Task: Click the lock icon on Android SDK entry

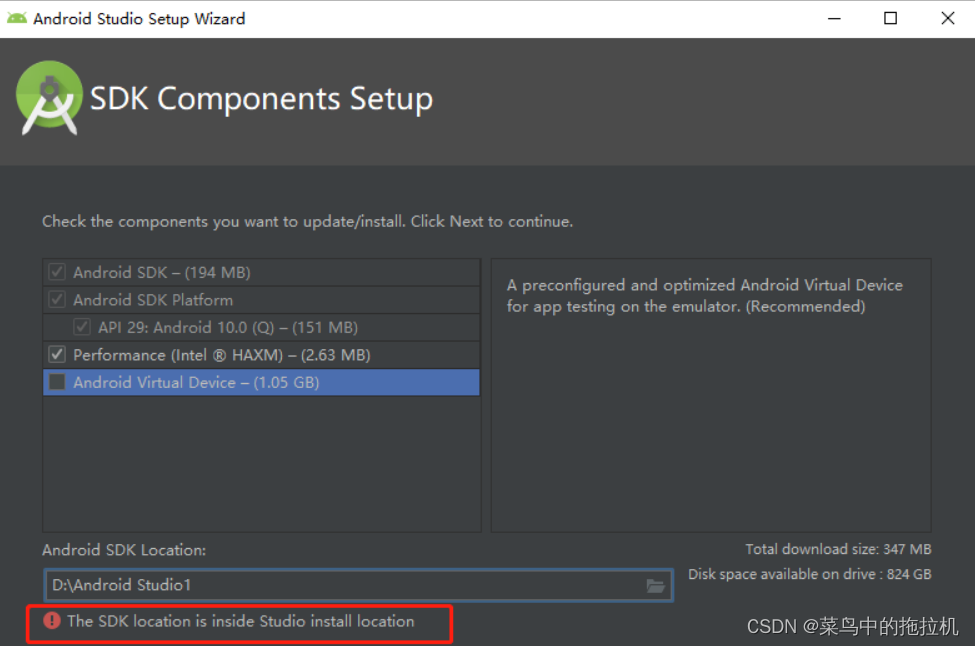Action: [56, 271]
